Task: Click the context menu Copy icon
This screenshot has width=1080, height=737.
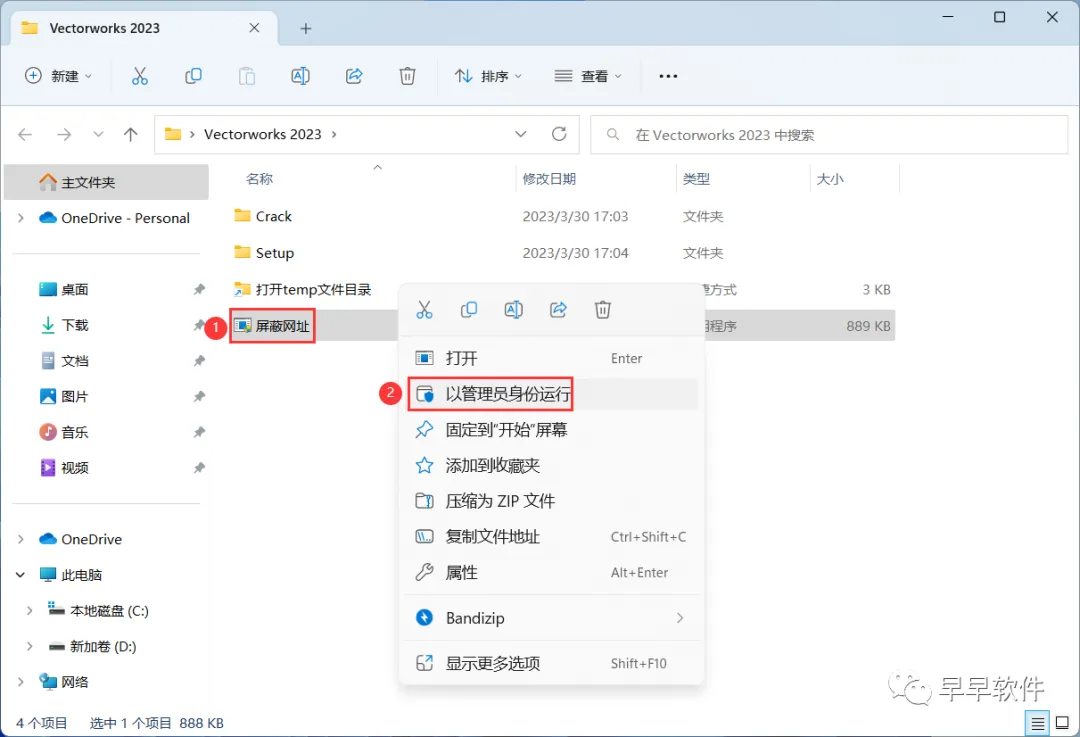Action: click(469, 310)
